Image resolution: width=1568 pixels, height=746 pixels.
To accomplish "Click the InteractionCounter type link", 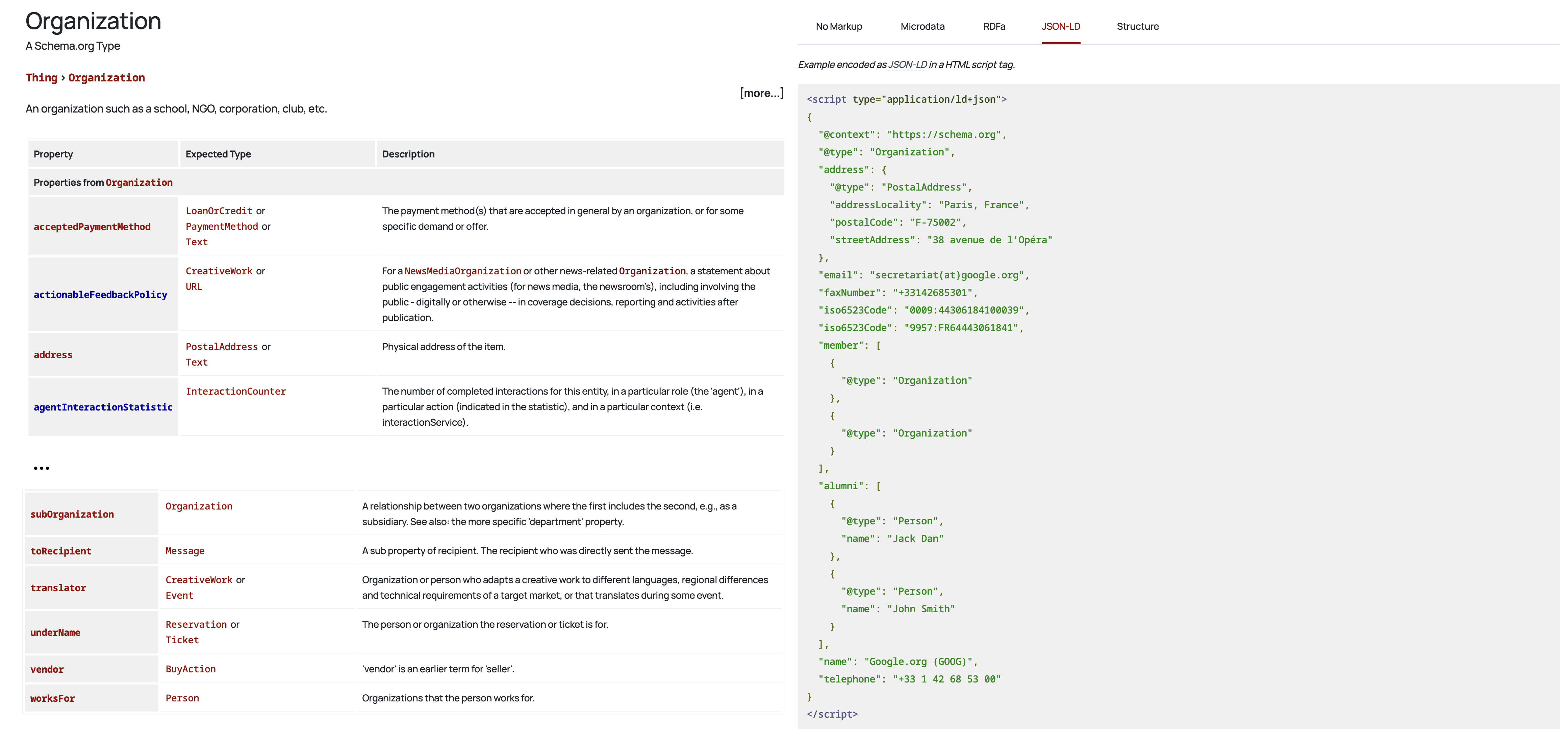I will click(x=235, y=391).
